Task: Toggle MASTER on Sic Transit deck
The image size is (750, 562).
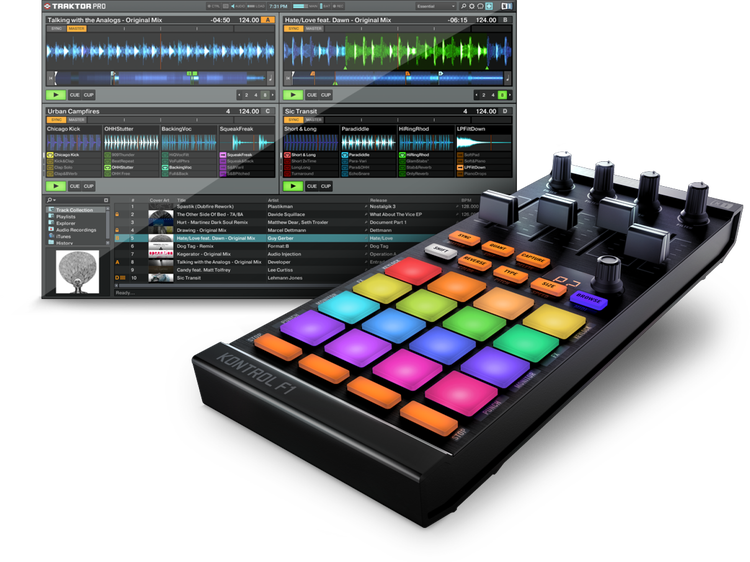Action: click(313, 120)
